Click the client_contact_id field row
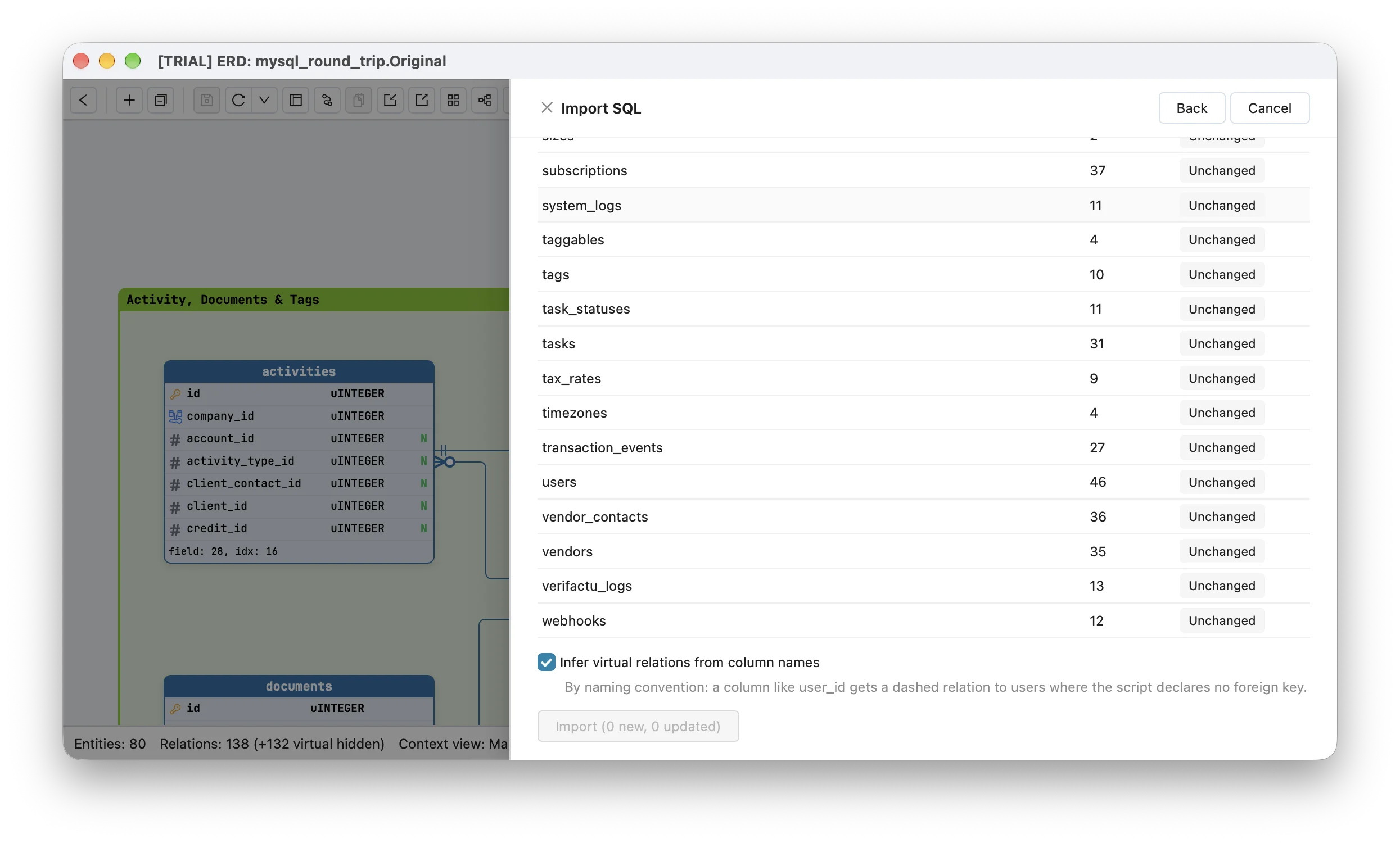Viewport: 1400px width, 843px height. tap(299, 483)
